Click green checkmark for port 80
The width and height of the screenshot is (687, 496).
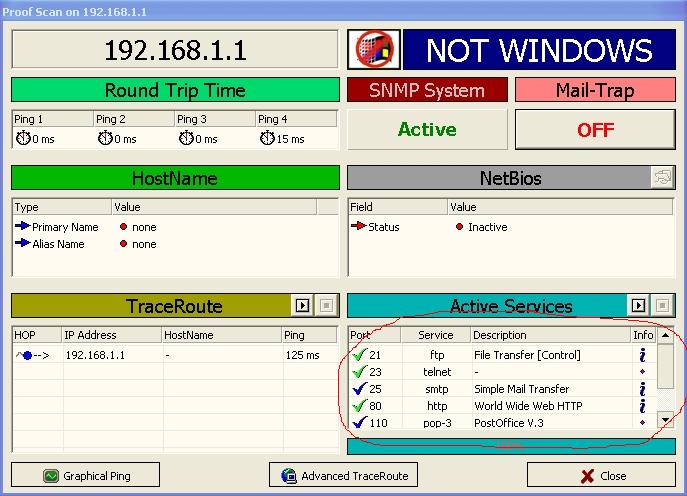click(x=359, y=405)
